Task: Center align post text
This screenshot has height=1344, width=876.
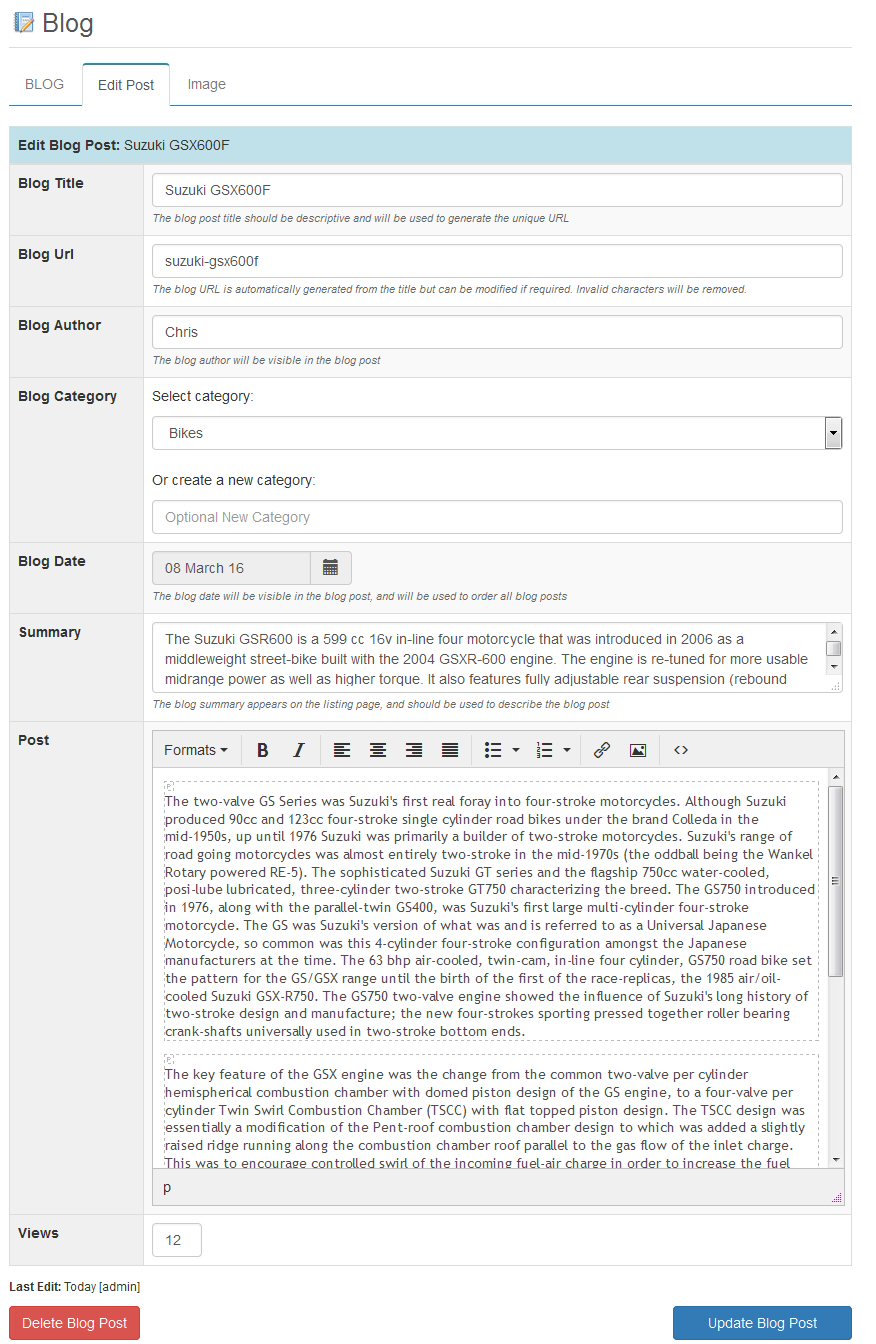Action: tap(378, 750)
